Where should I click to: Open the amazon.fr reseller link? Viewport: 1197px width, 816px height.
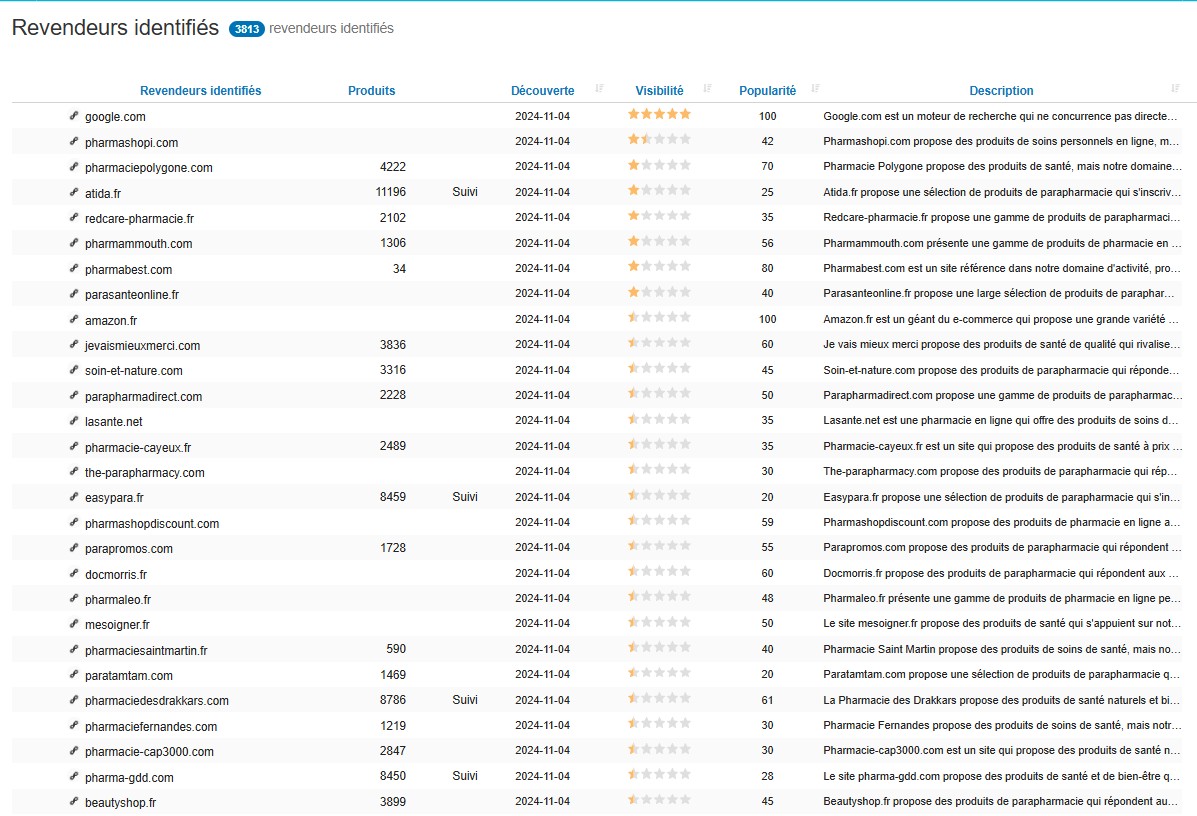(111, 321)
